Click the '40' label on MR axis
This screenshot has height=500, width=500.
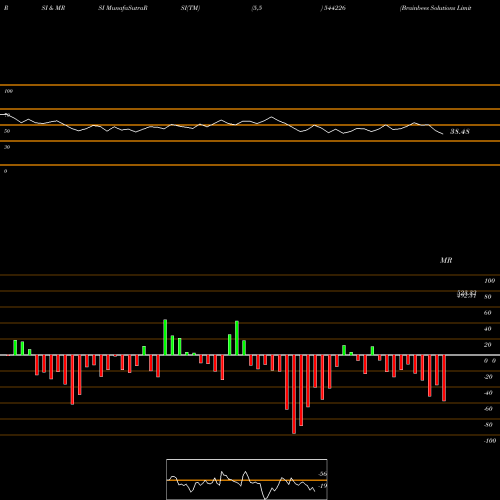click(x=487, y=329)
